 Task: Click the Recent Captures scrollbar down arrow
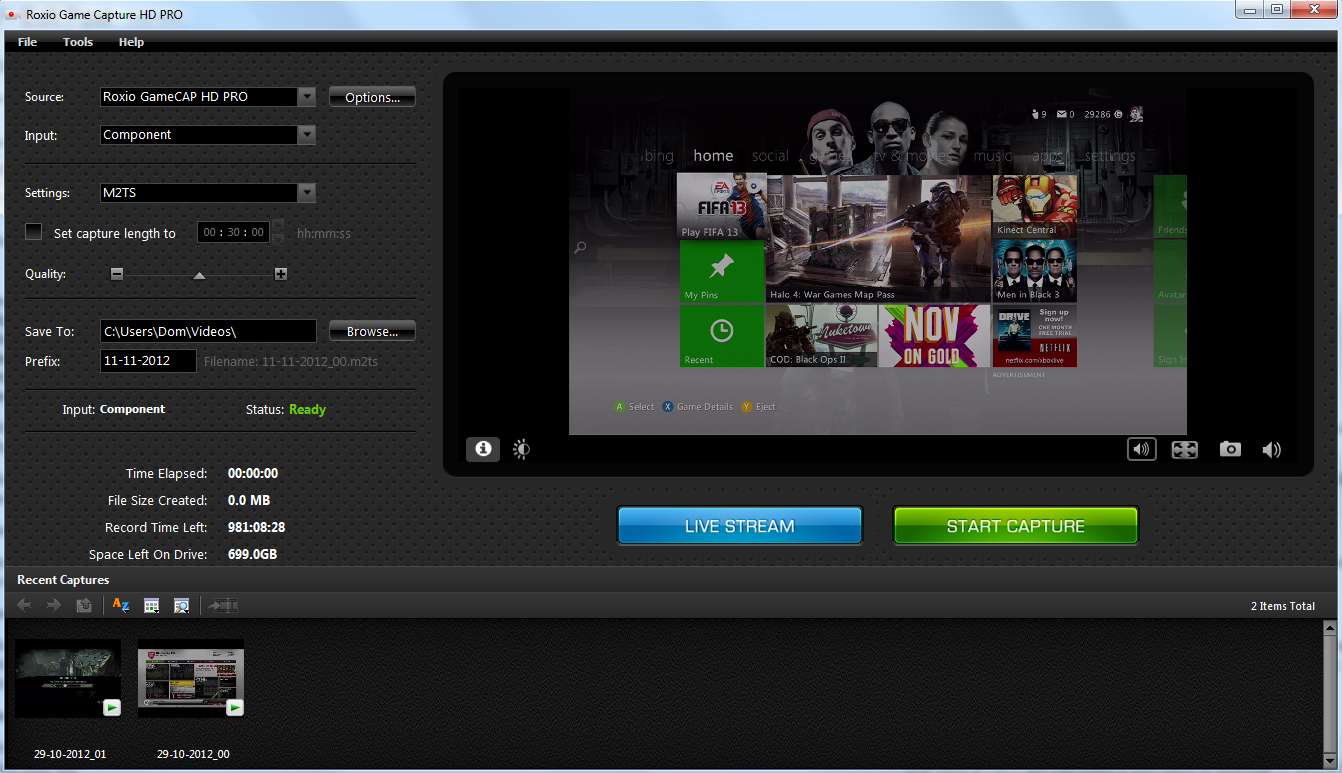click(x=1329, y=761)
